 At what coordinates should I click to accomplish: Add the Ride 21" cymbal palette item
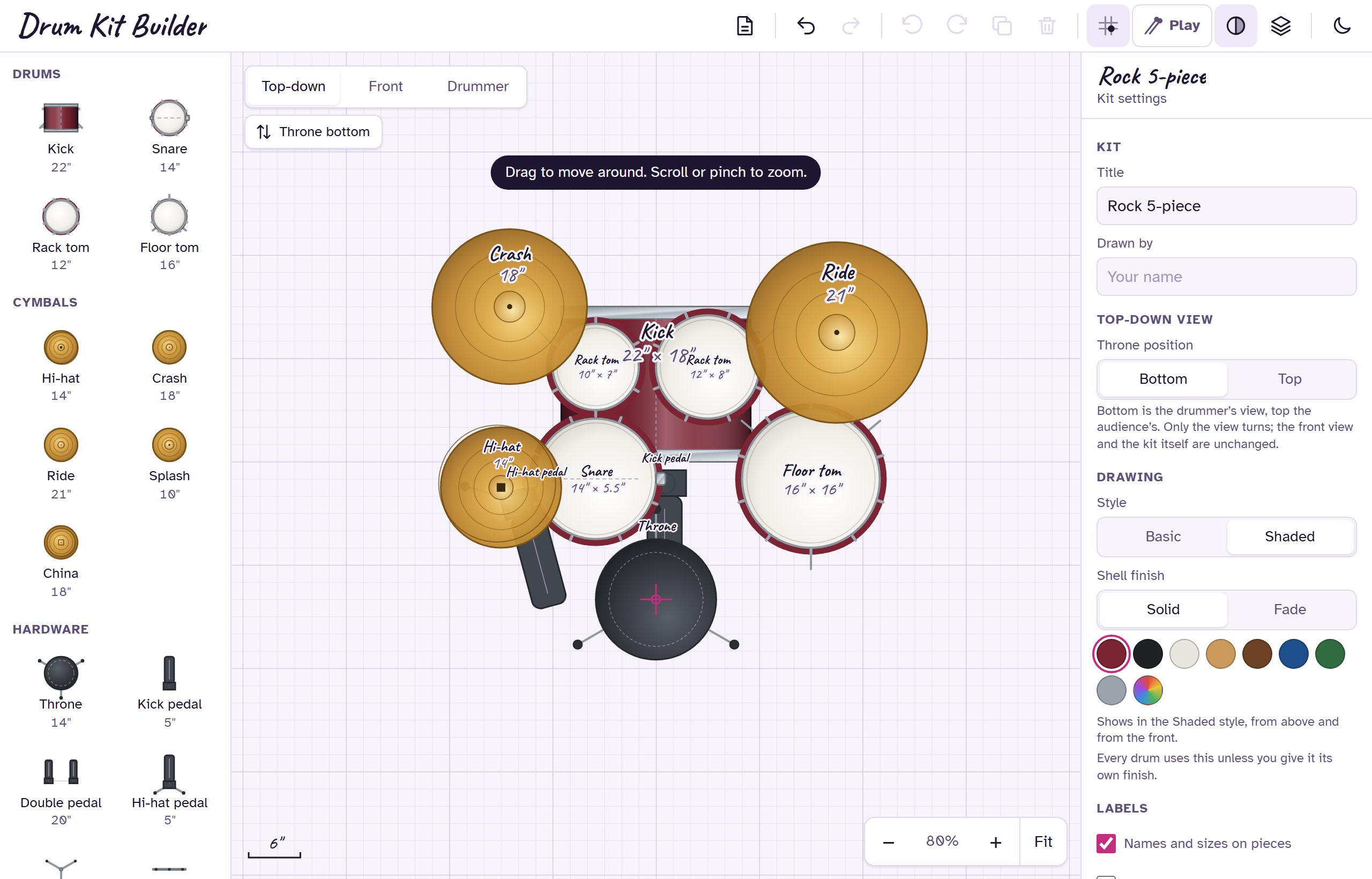[61, 464]
